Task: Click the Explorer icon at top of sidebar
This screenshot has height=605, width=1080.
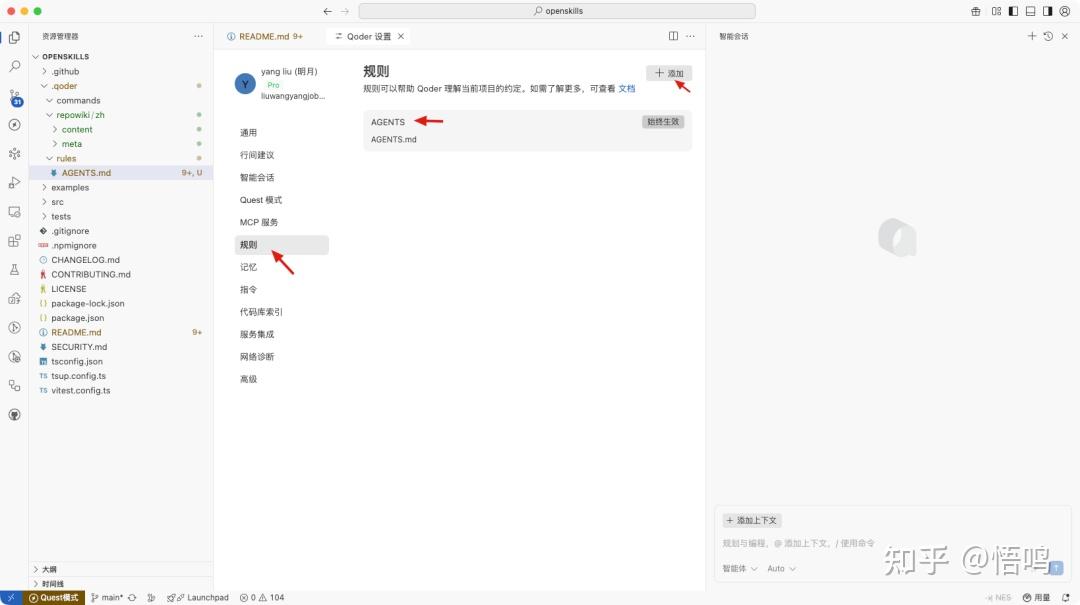Action: (x=14, y=37)
